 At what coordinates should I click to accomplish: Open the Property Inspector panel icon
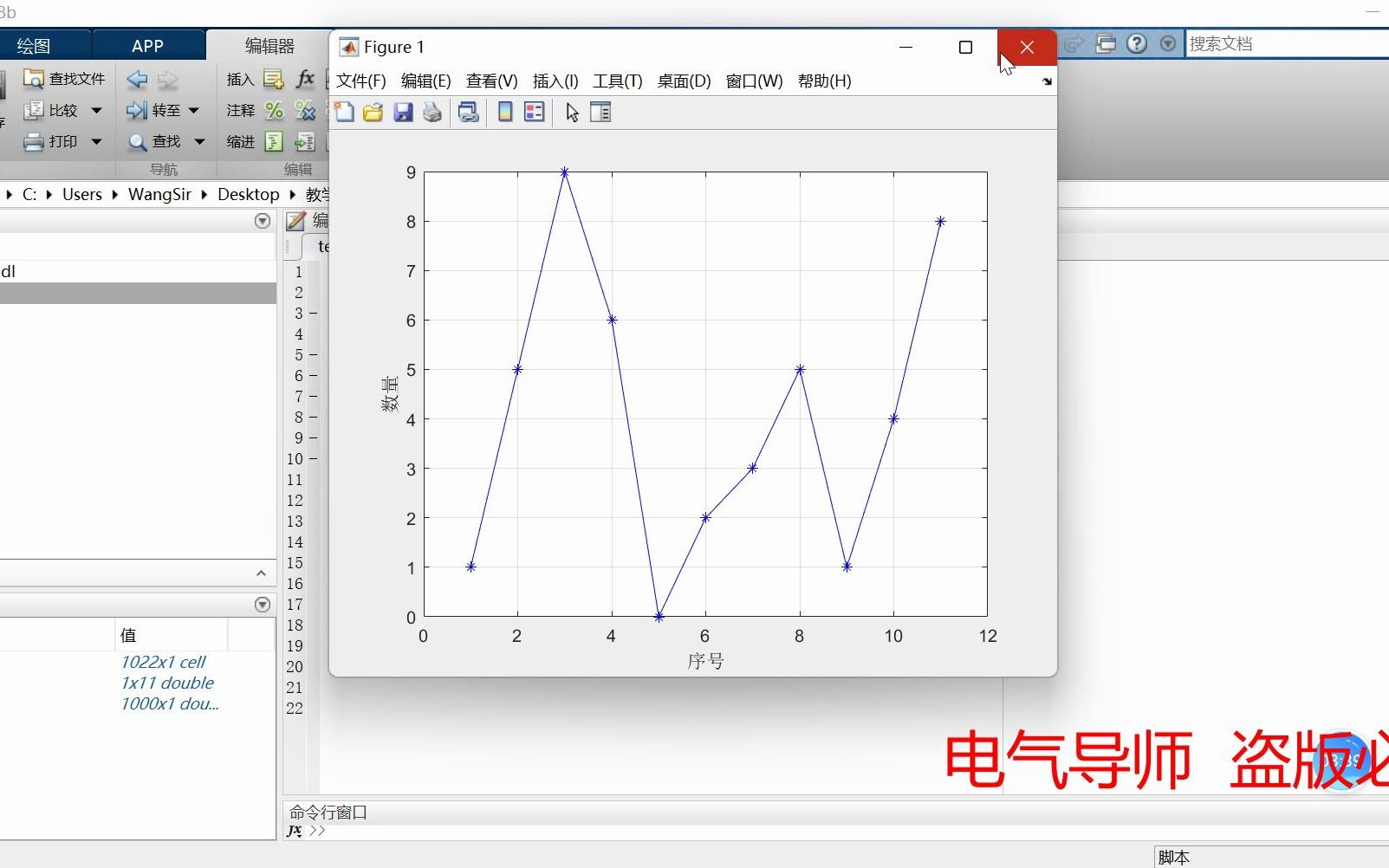(x=600, y=112)
